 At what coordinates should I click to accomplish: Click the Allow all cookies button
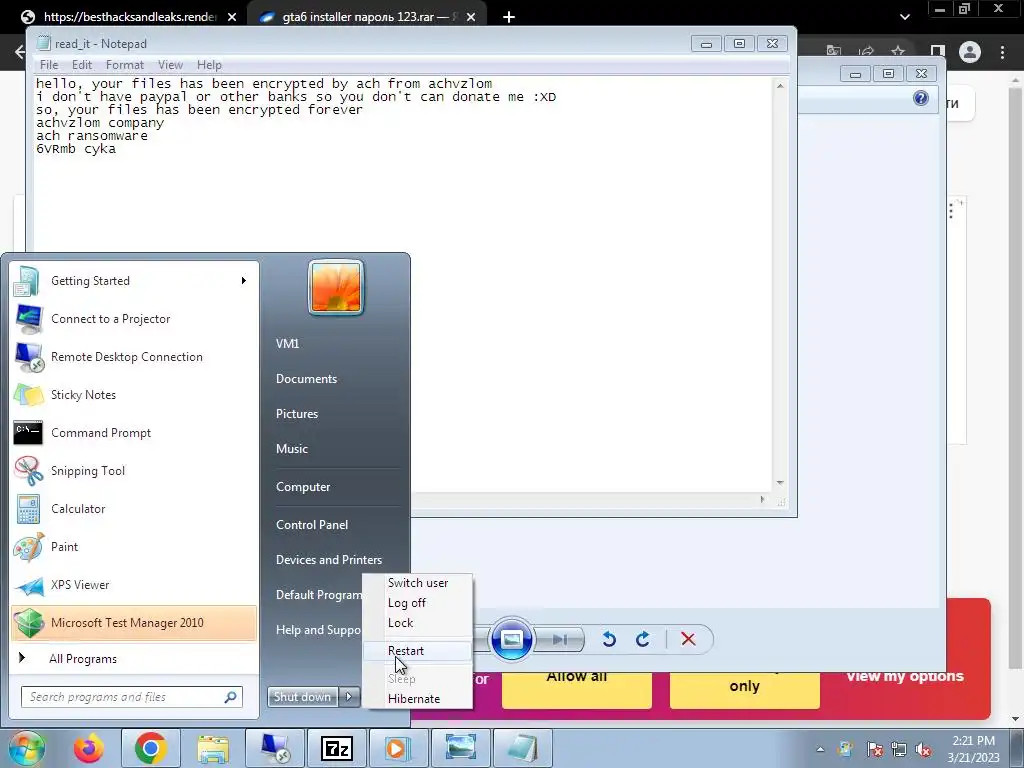tap(577, 688)
